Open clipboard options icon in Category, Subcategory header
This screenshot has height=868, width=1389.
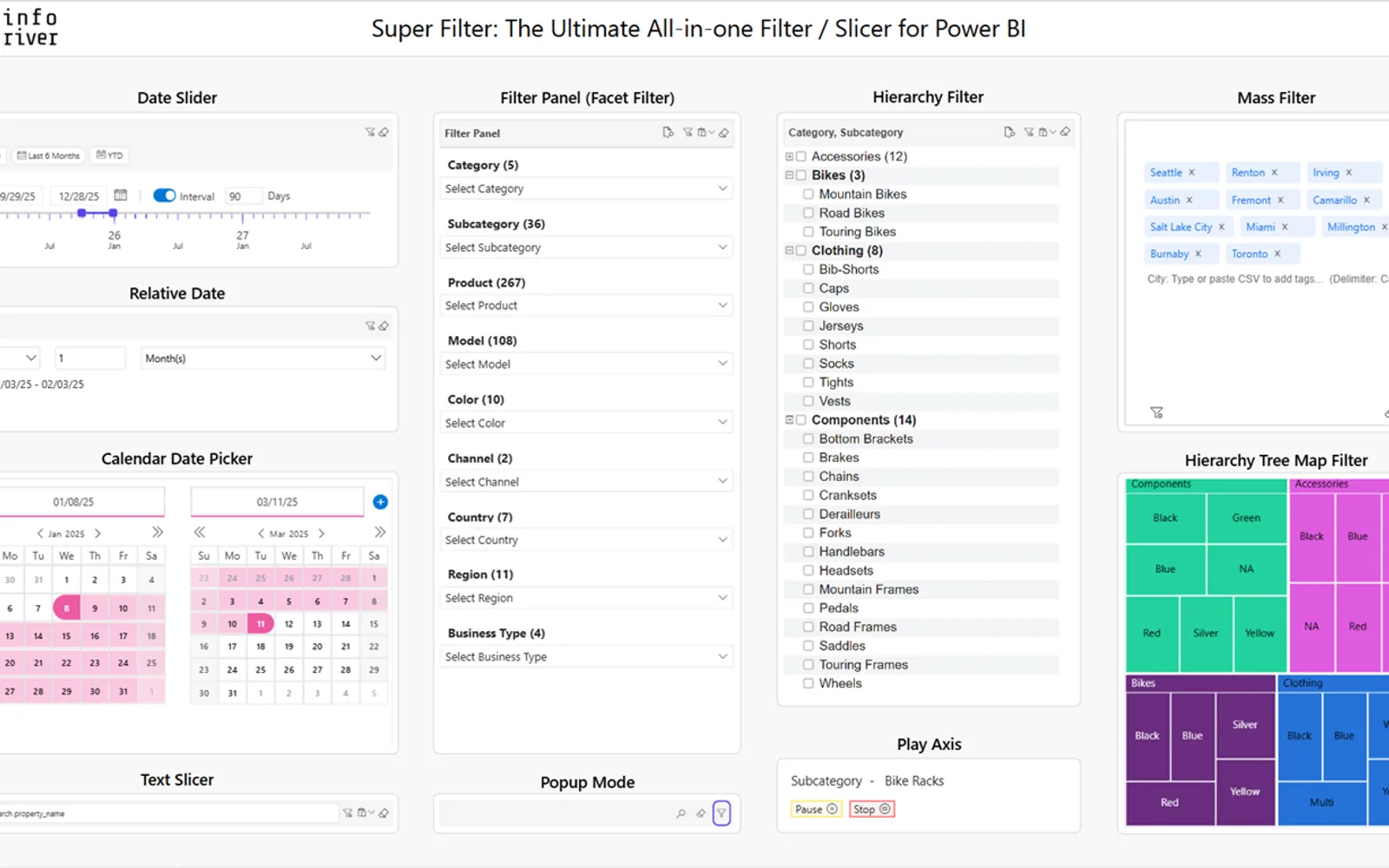(x=1046, y=132)
